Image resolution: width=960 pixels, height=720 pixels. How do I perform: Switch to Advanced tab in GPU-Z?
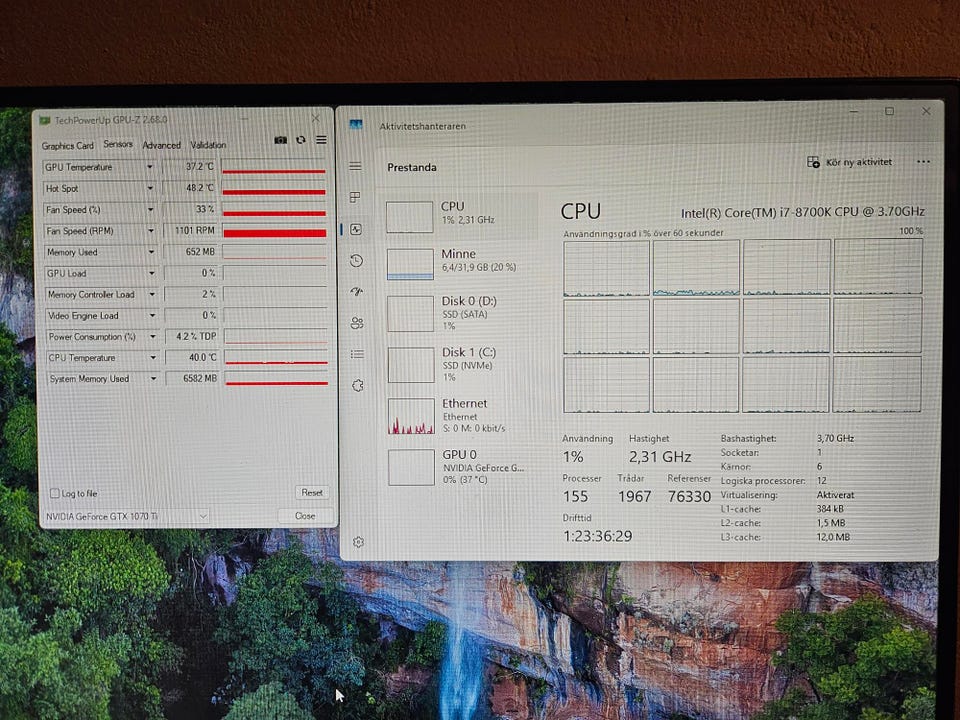(x=161, y=145)
